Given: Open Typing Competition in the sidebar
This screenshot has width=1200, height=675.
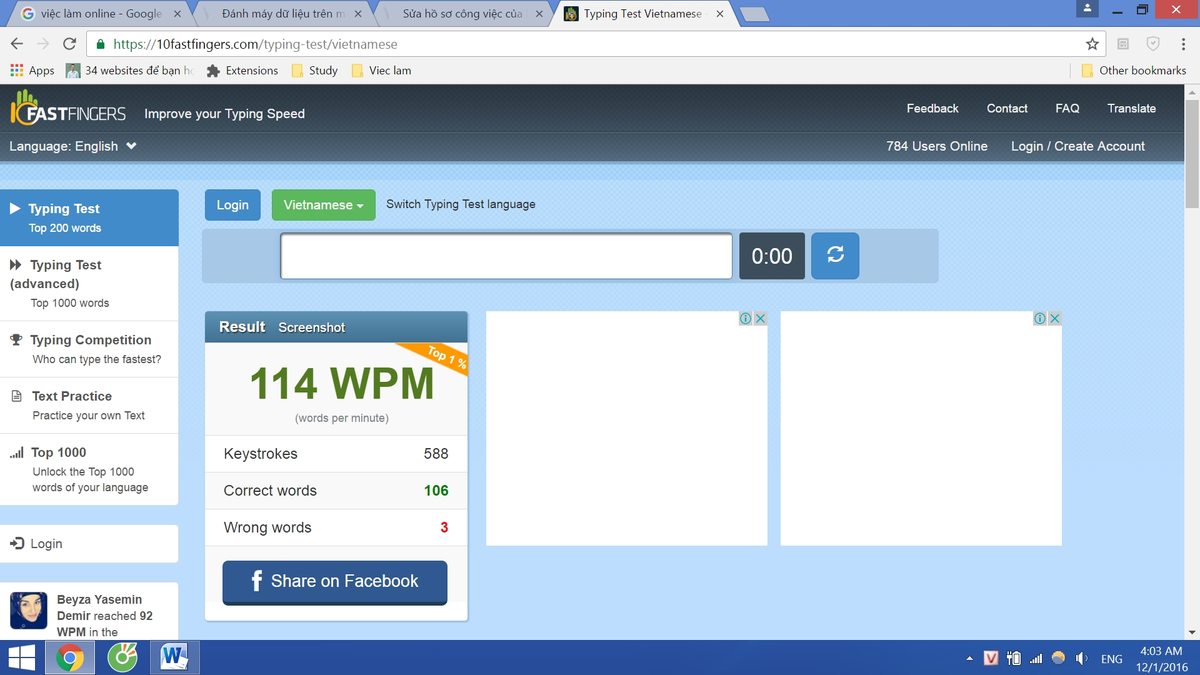Looking at the screenshot, I should tap(89, 349).
